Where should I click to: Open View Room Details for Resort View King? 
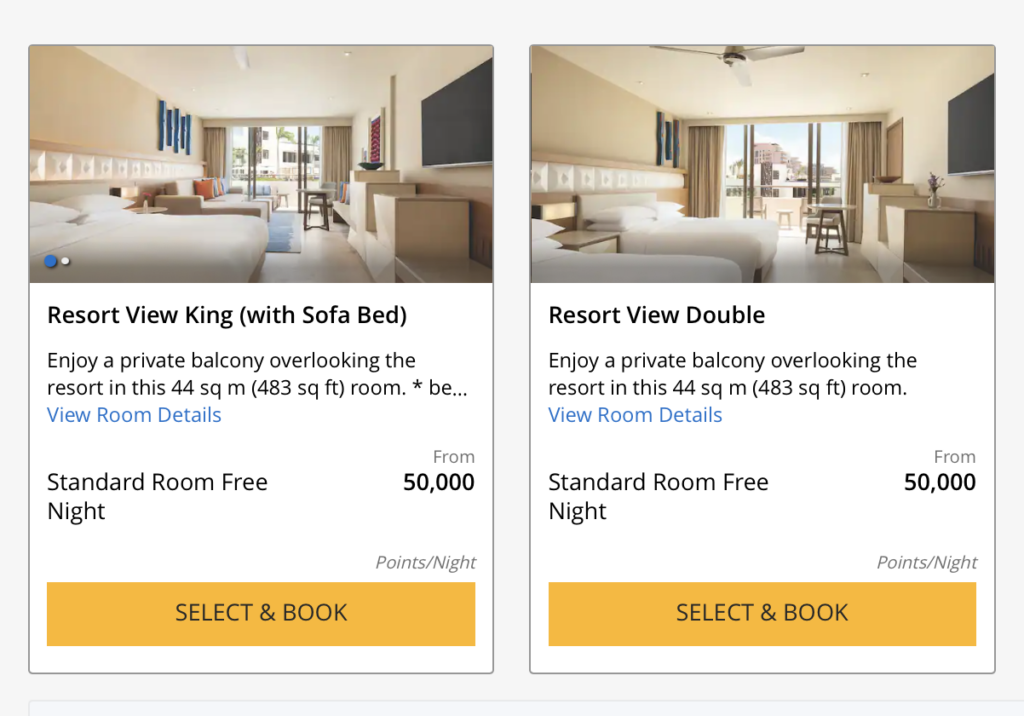click(x=133, y=414)
